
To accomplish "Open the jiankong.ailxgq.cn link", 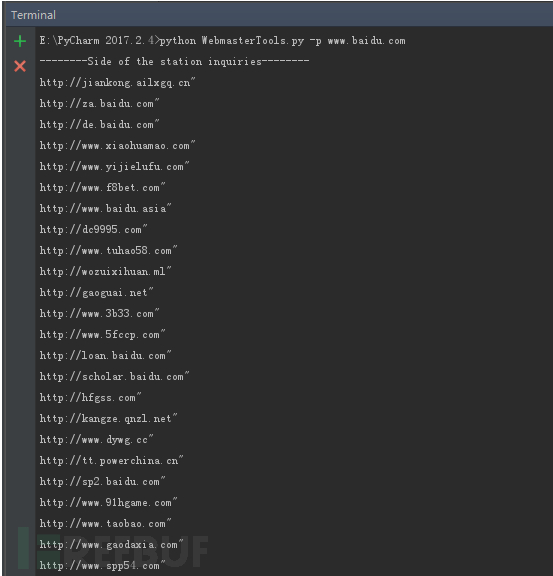I will tap(117, 83).
